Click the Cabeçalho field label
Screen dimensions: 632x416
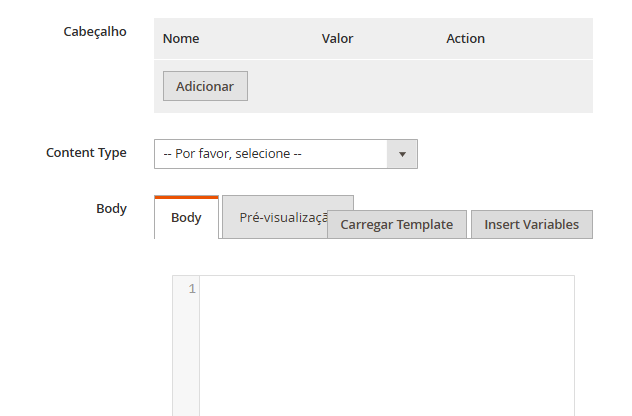(96, 31)
